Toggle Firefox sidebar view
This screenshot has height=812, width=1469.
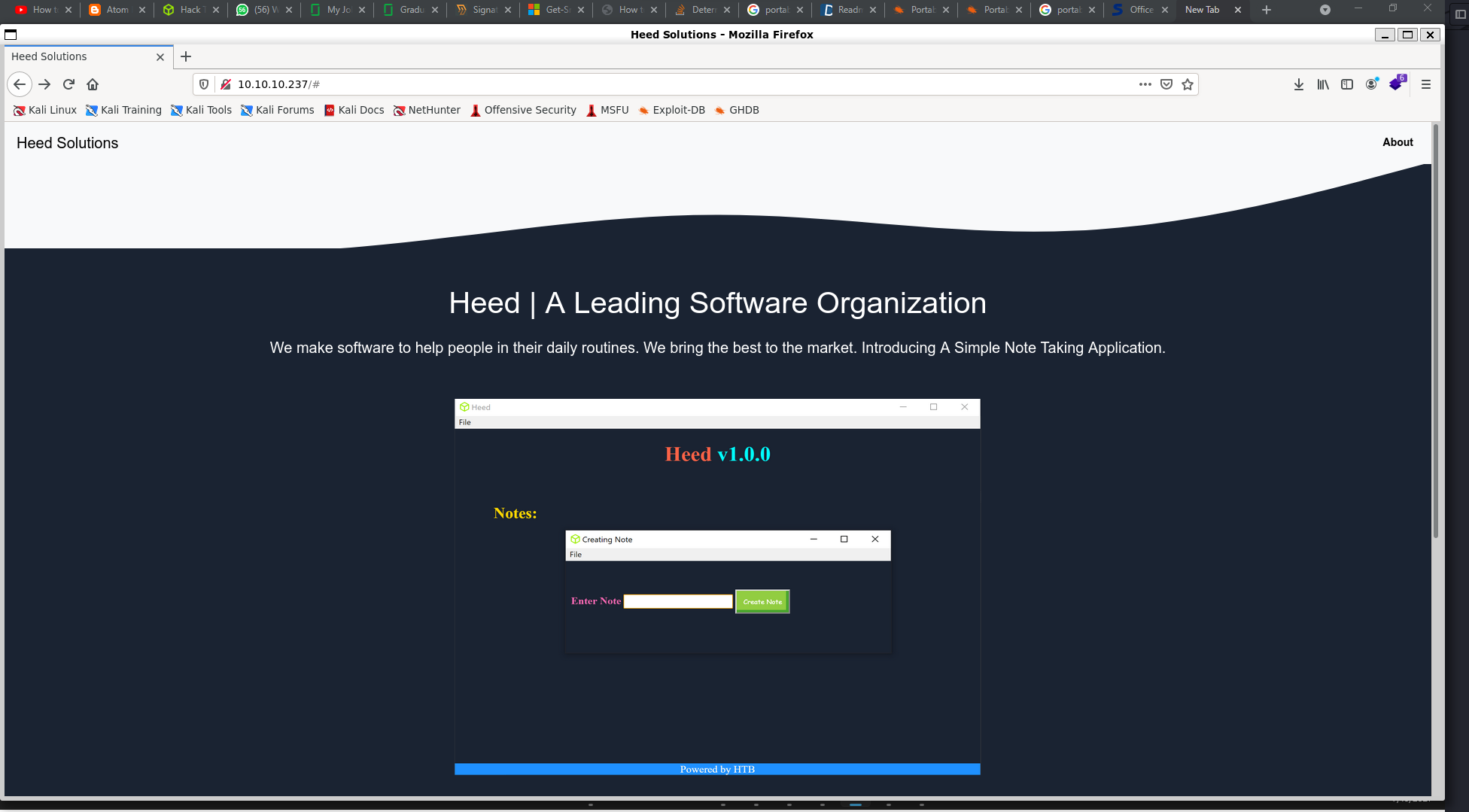tap(1347, 84)
